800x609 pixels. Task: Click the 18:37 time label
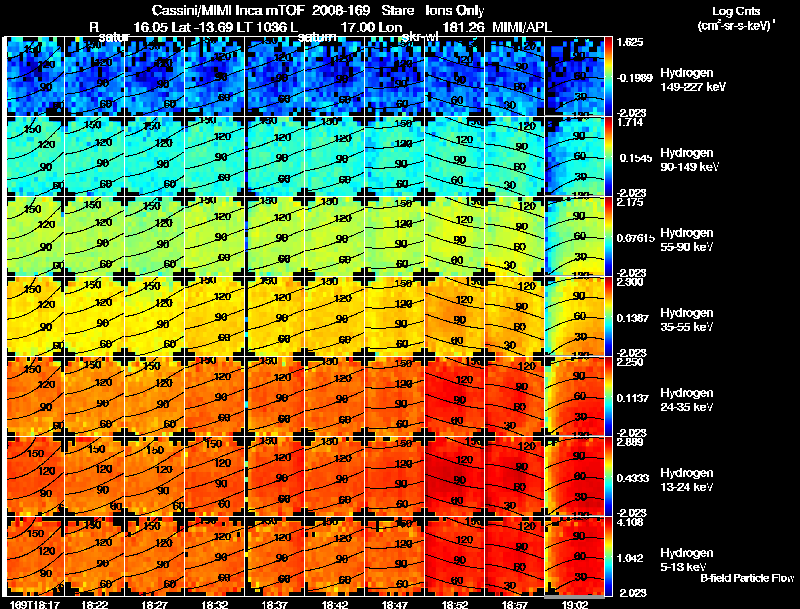tap(274, 604)
